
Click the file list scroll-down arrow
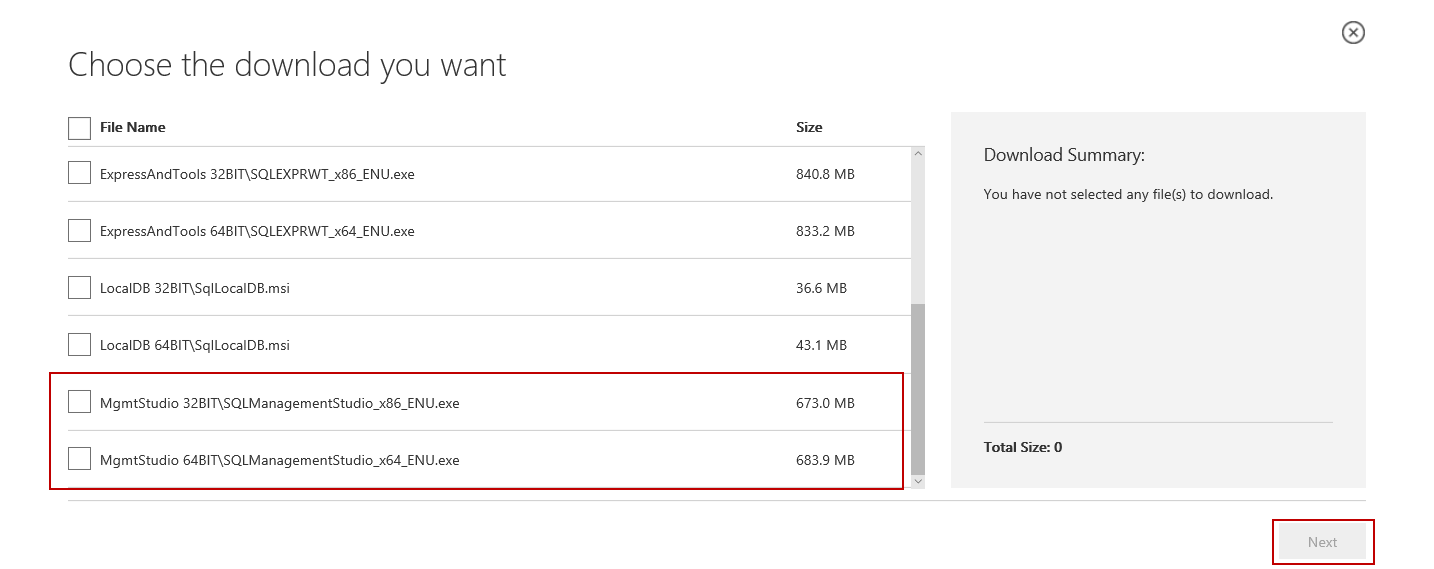(x=918, y=482)
